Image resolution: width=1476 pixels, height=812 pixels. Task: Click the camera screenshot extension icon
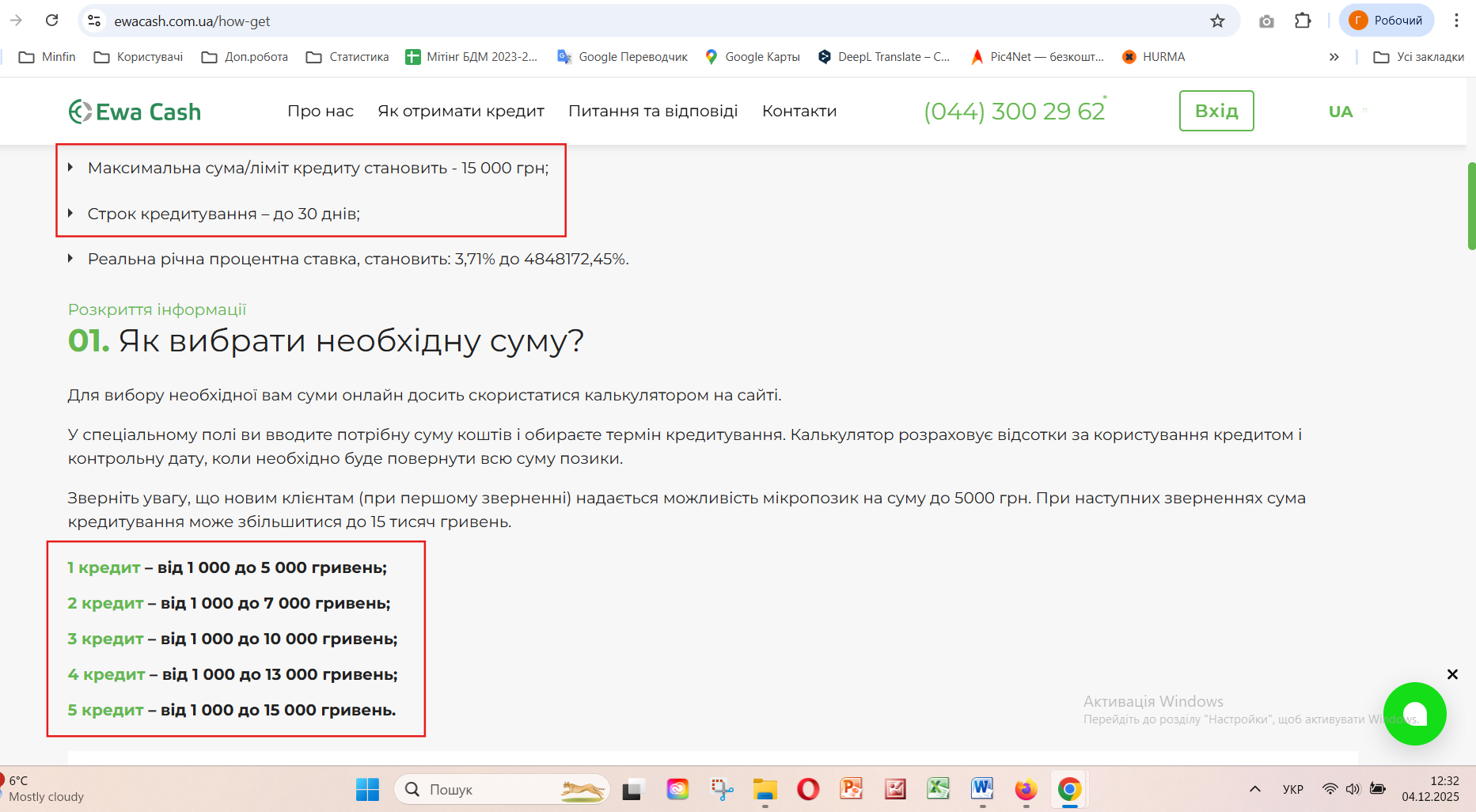point(1266,21)
